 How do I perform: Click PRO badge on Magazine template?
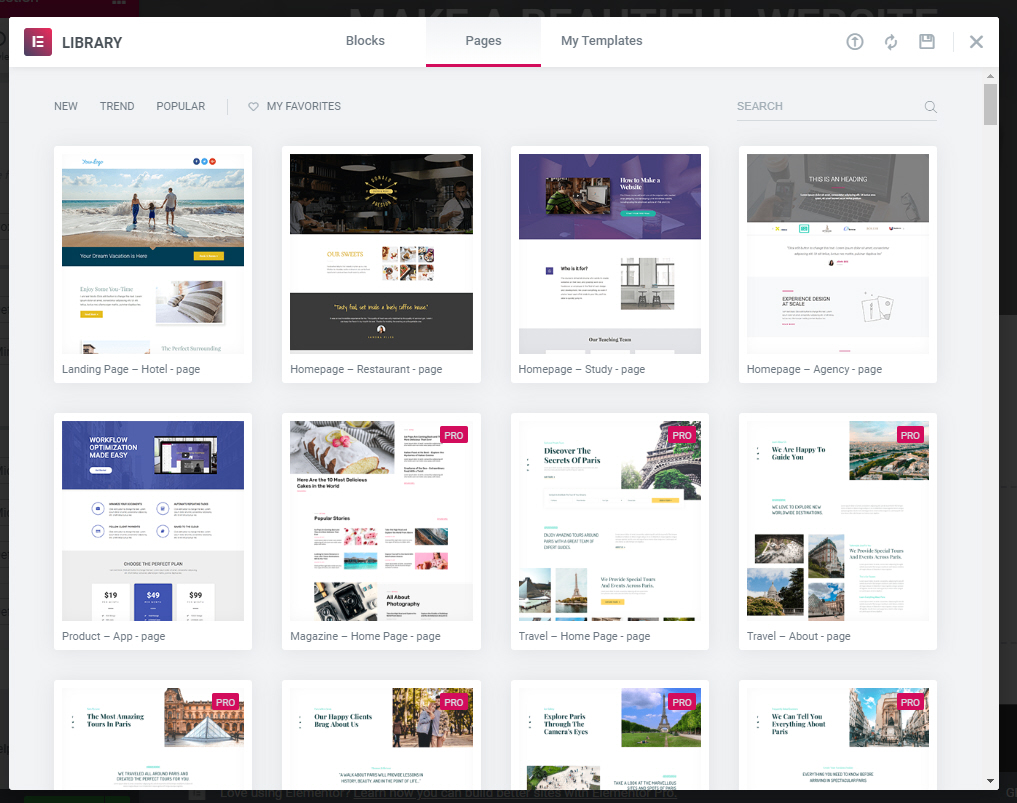pyautogui.click(x=454, y=435)
